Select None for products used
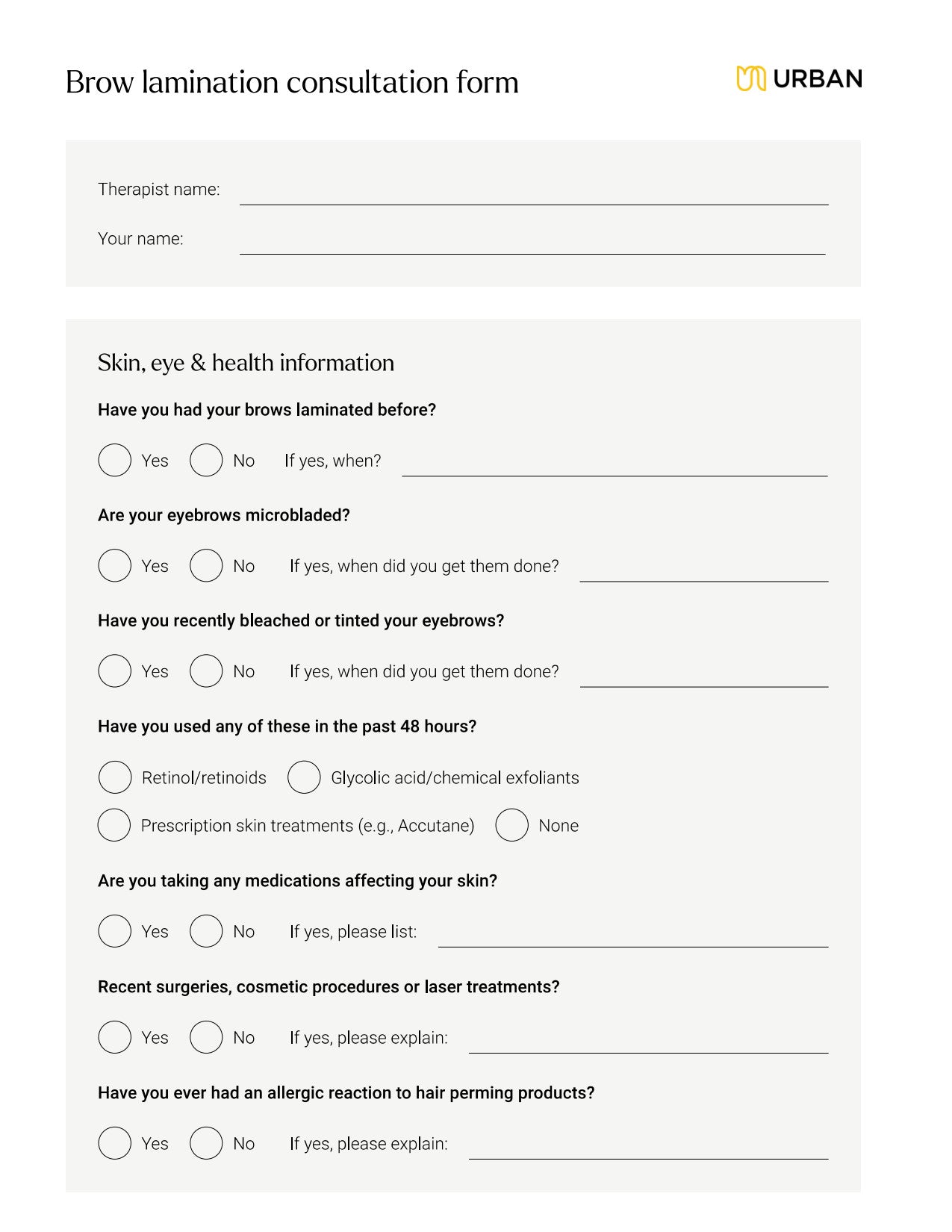The image size is (952, 1232). click(512, 825)
